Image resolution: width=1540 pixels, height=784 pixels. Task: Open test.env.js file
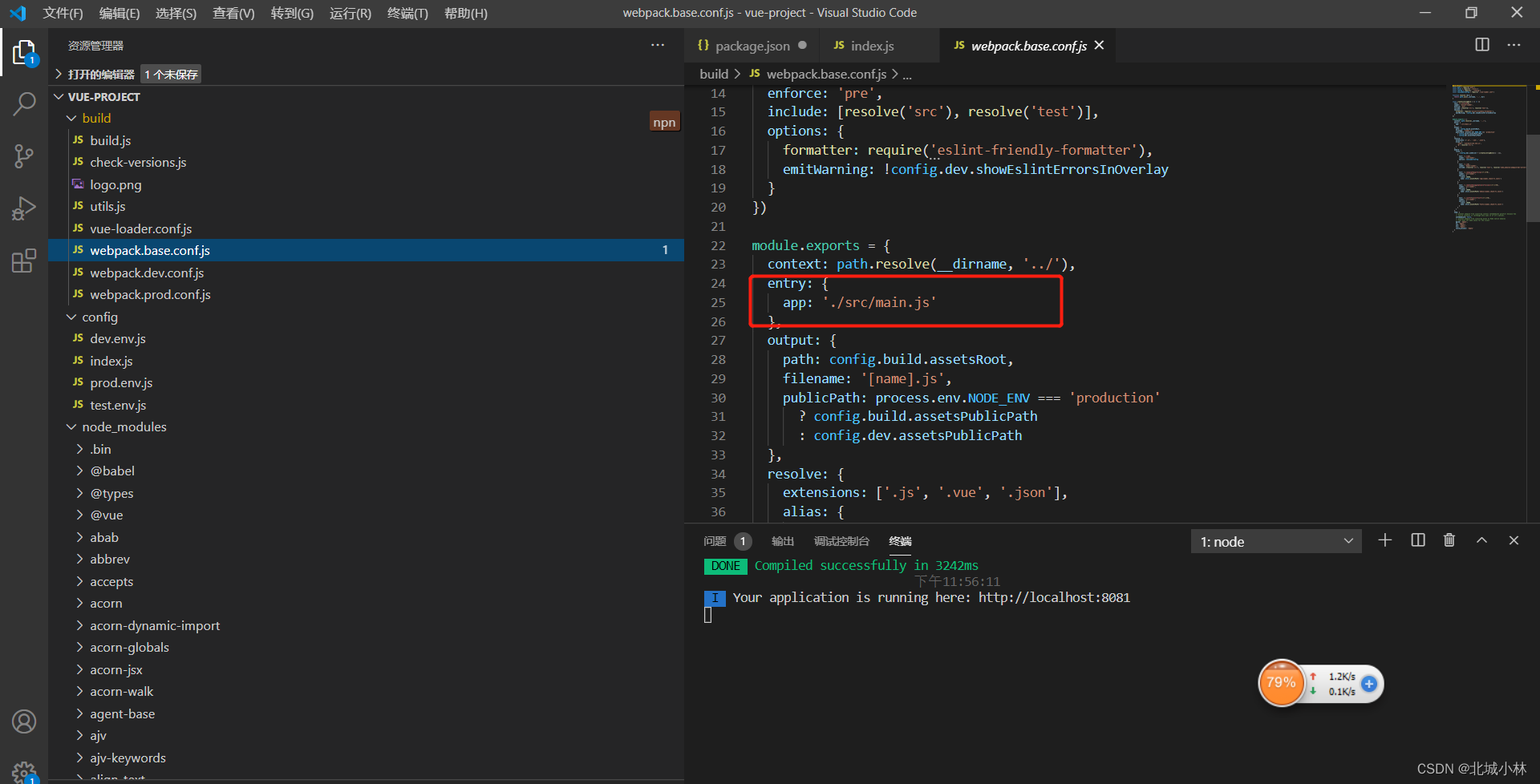118,405
